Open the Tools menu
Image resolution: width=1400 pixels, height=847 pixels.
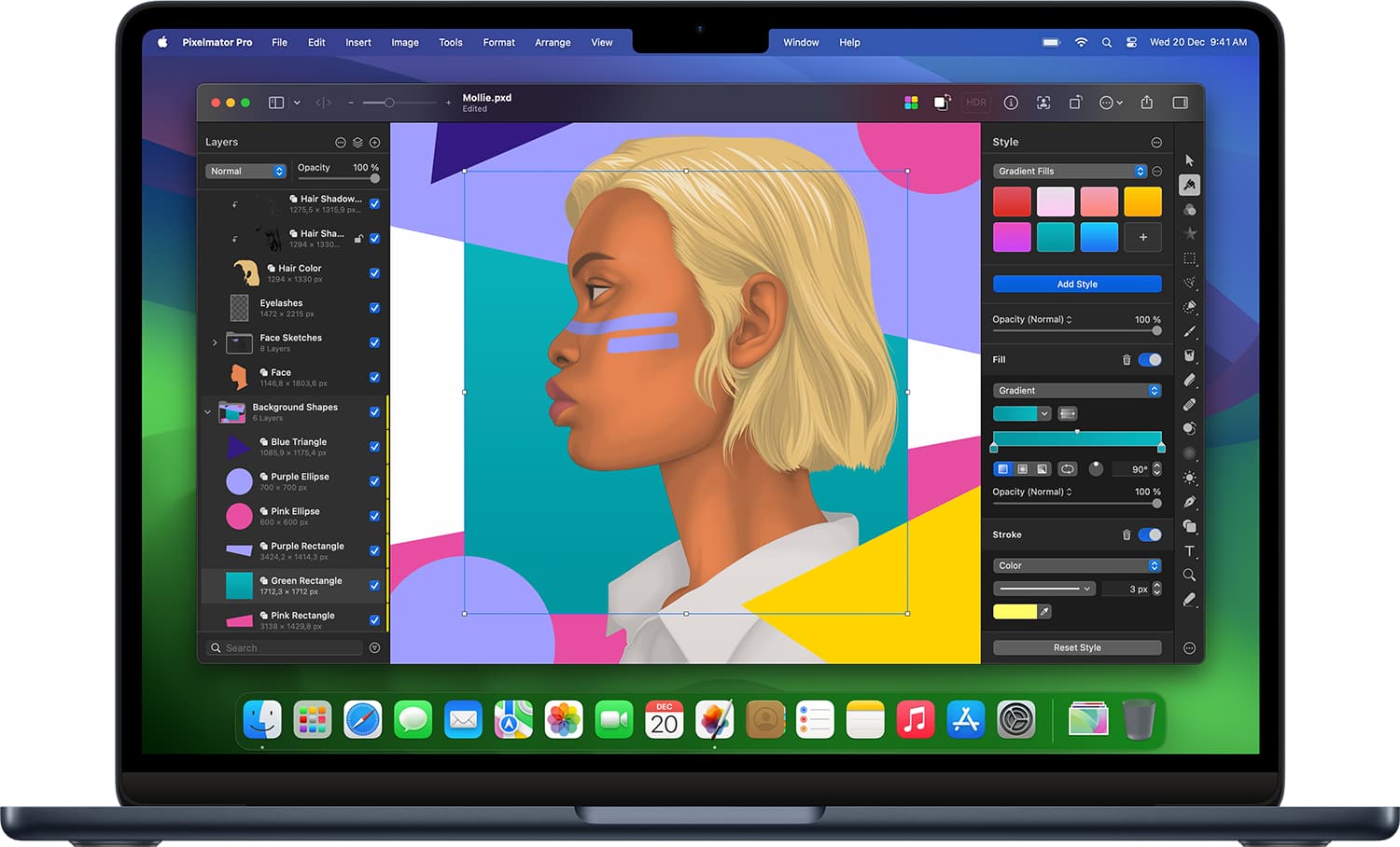[x=451, y=42]
